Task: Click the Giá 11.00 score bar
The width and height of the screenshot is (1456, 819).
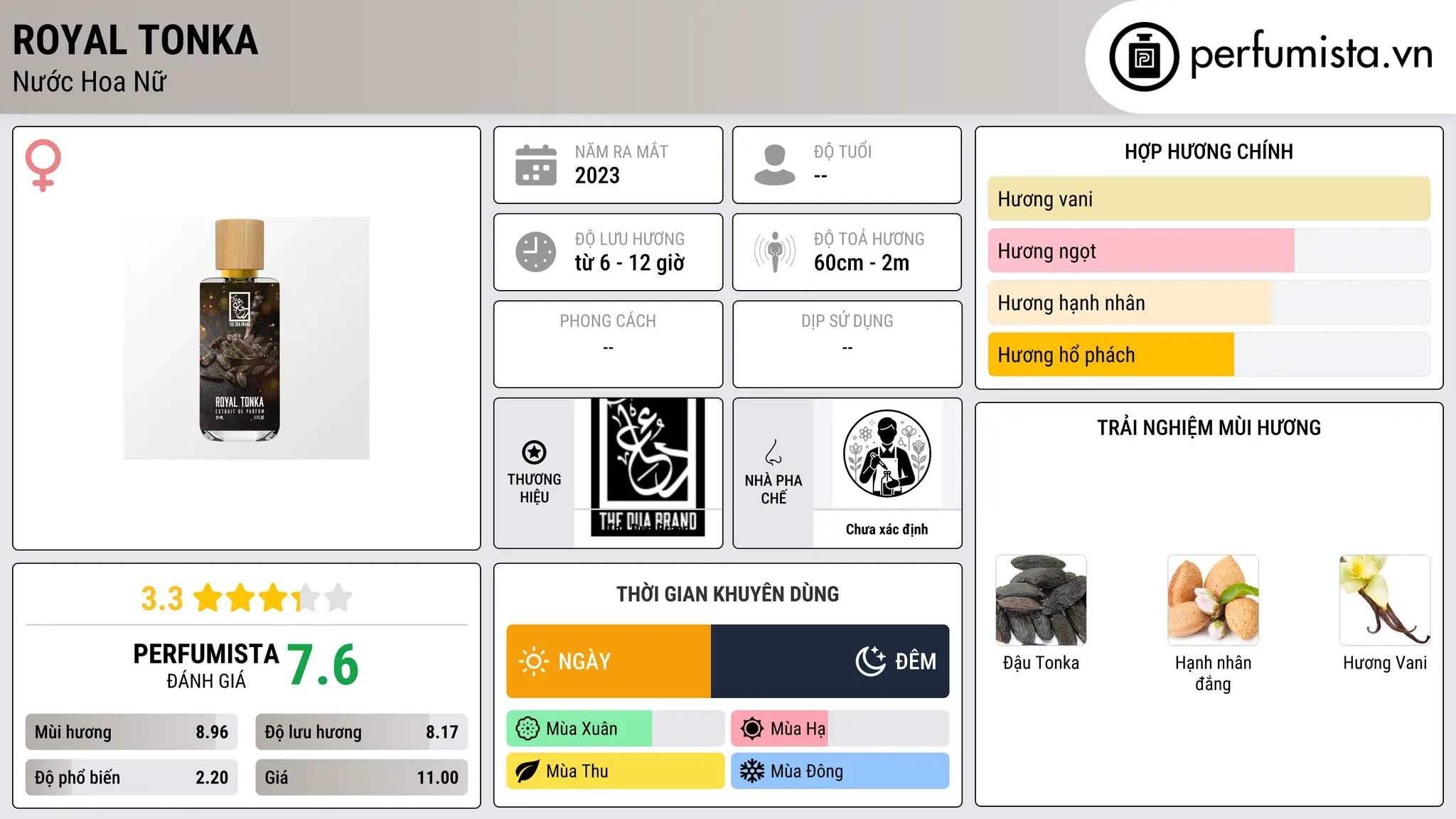Action: click(x=362, y=778)
